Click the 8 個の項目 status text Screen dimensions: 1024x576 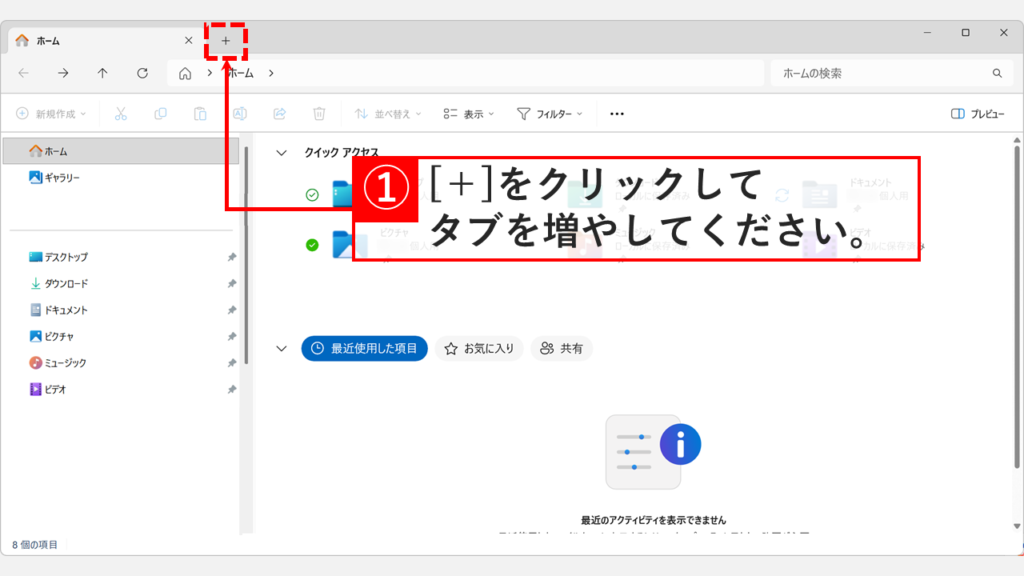point(35,545)
